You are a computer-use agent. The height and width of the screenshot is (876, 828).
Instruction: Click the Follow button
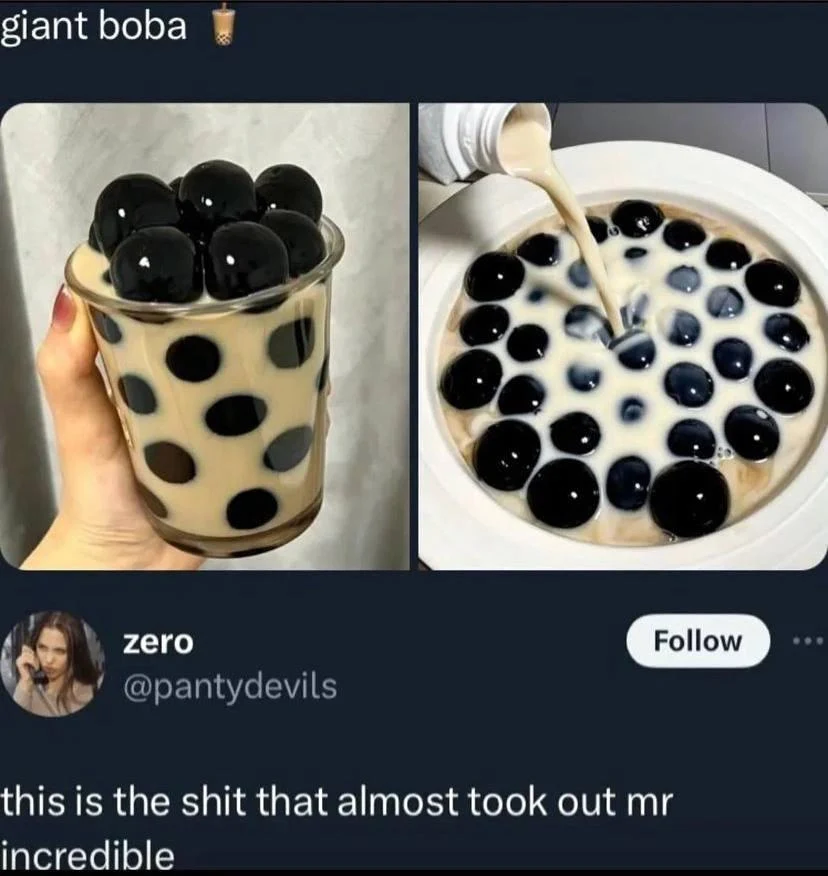pyautogui.click(x=698, y=641)
